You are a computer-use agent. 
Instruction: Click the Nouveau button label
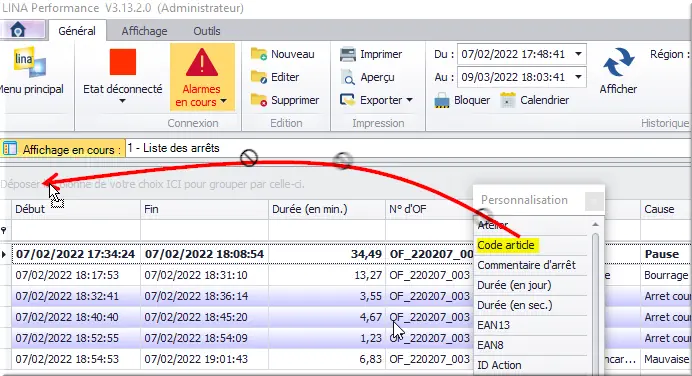pyautogui.click(x=293, y=54)
